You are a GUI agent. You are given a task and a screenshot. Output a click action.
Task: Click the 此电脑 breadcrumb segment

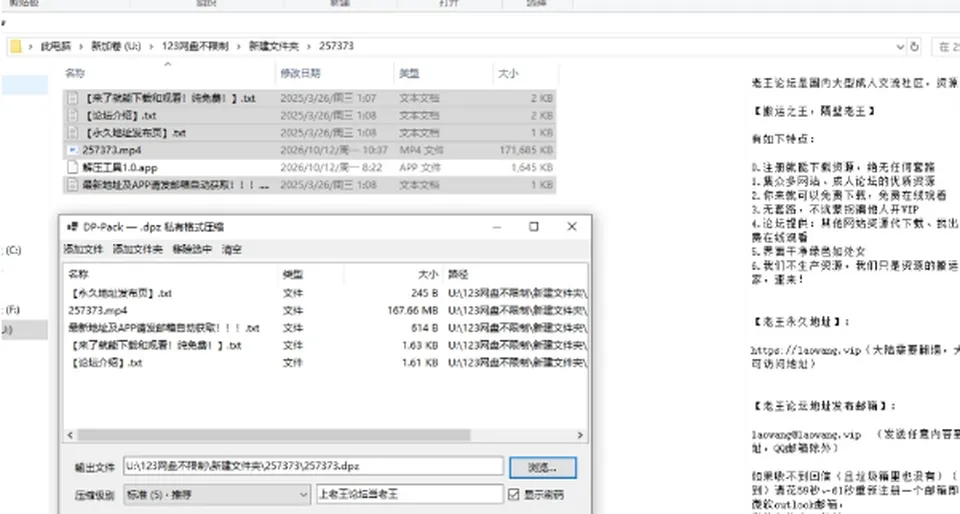[x=56, y=47]
